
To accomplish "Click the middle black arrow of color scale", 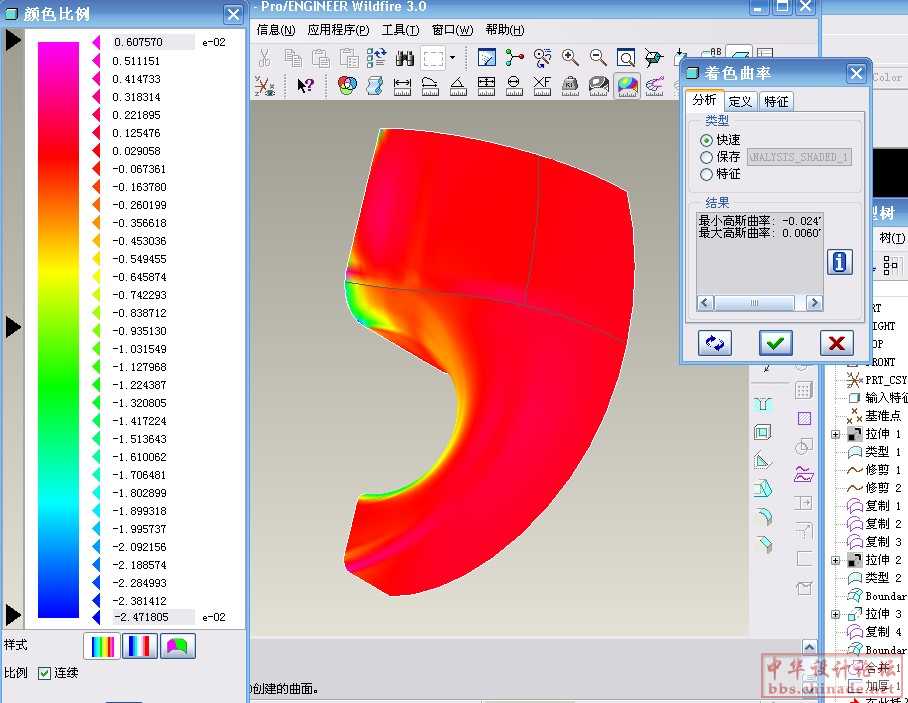I will point(13,327).
